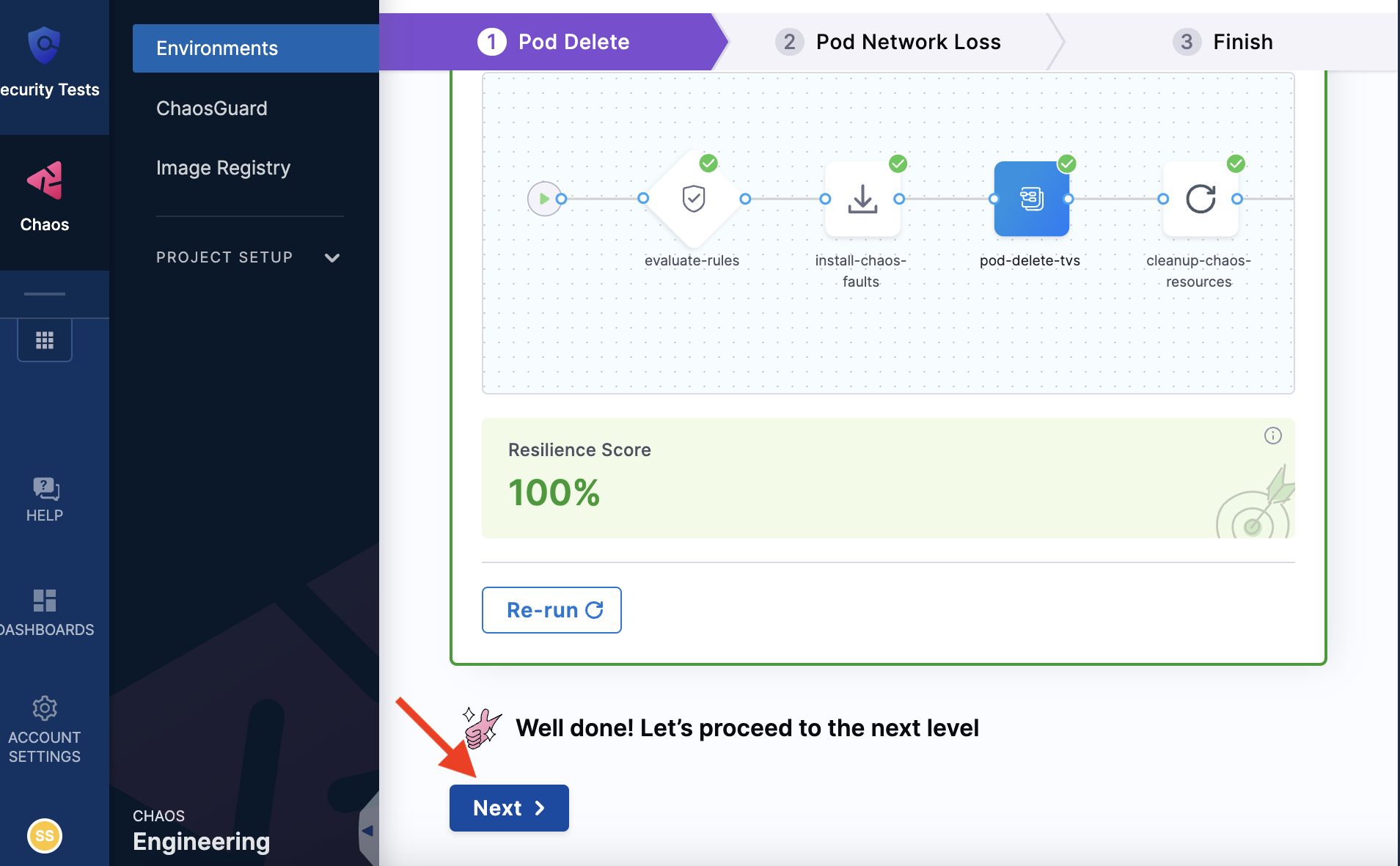Click the SS user avatar
1400x866 pixels.
[x=45, y=835]
